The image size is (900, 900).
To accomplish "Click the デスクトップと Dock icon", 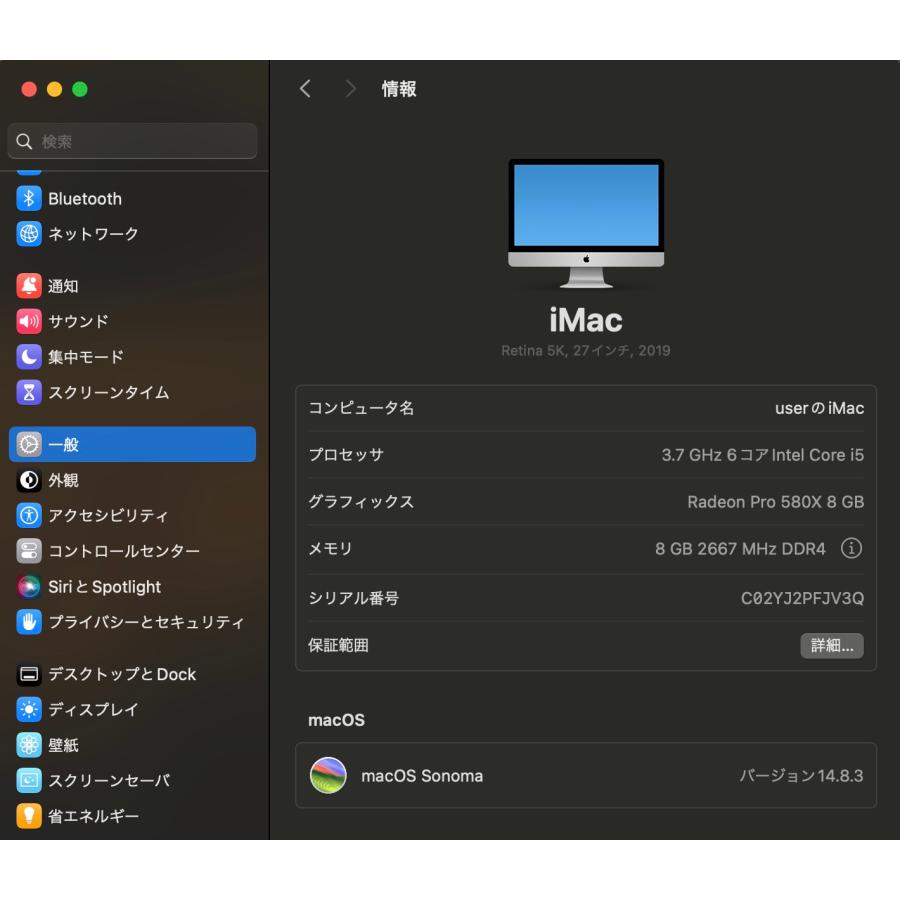I will pyautogui.click(x=29, y=674).
